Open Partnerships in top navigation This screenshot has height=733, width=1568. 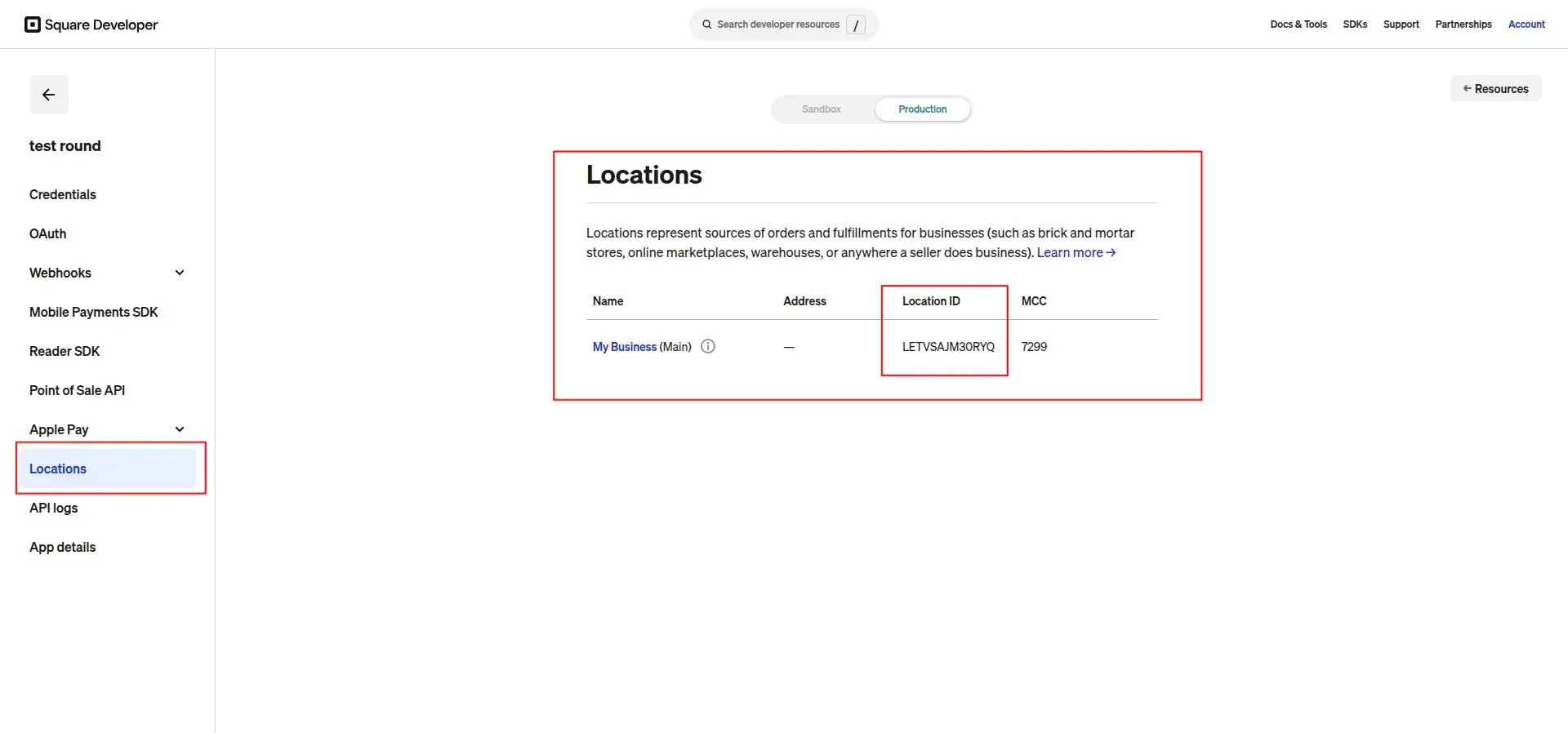[1463, 24]
